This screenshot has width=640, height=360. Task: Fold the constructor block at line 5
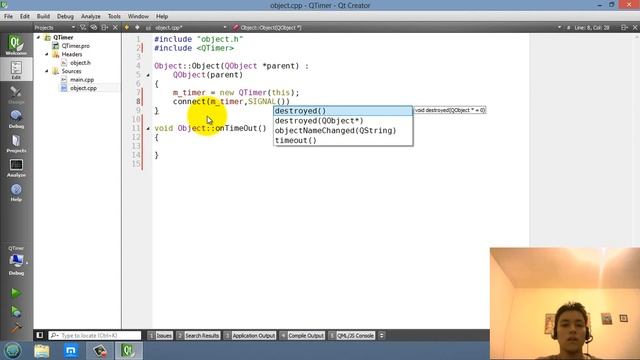point(148,75)
